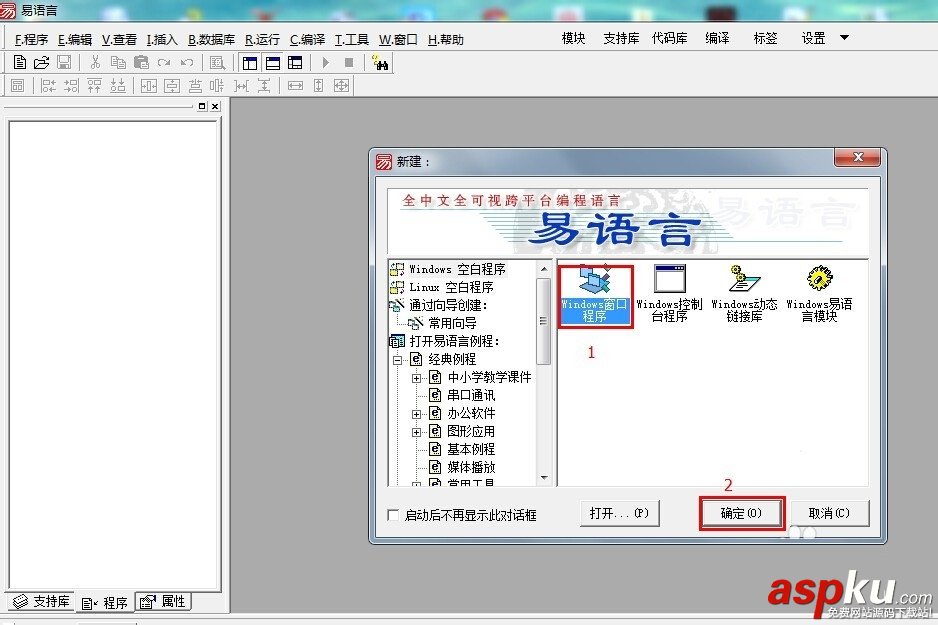Switch to the 程序 bottom tab

click(x=105, y=602)
